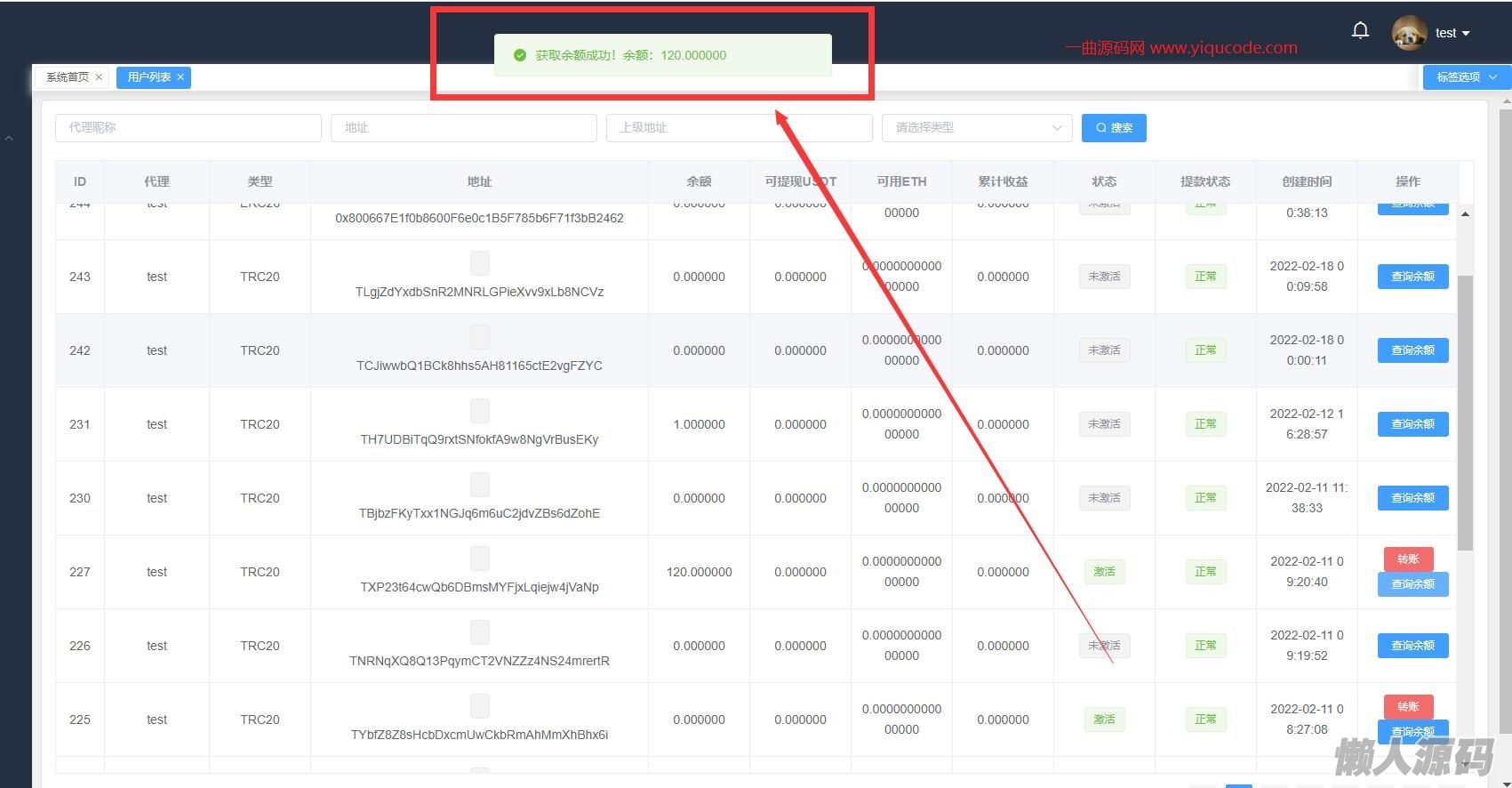Switch to the 系统首页 tab

(x=68, y=77)
